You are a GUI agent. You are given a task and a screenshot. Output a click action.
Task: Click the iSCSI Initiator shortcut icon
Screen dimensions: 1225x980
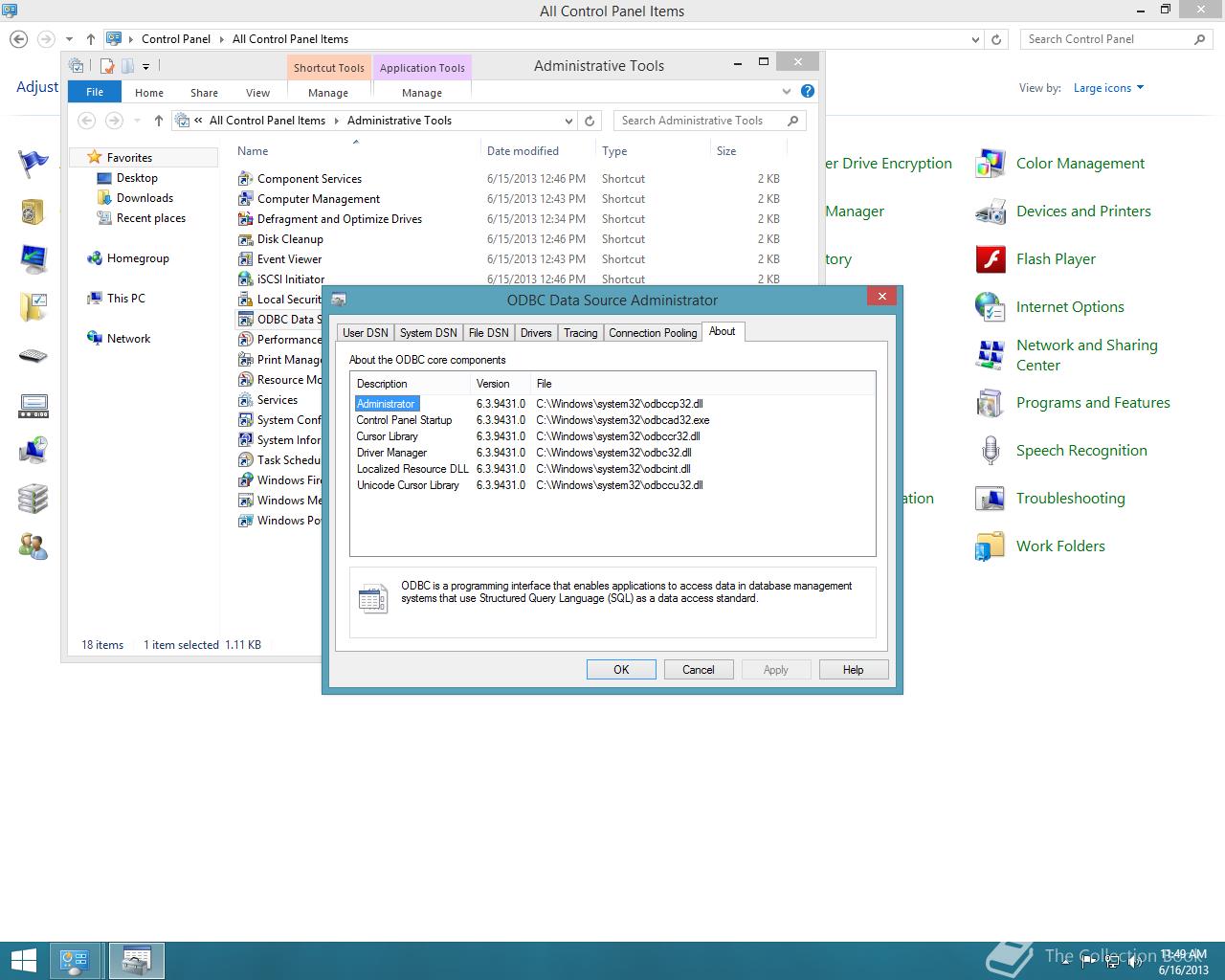(x=245, y=279)
